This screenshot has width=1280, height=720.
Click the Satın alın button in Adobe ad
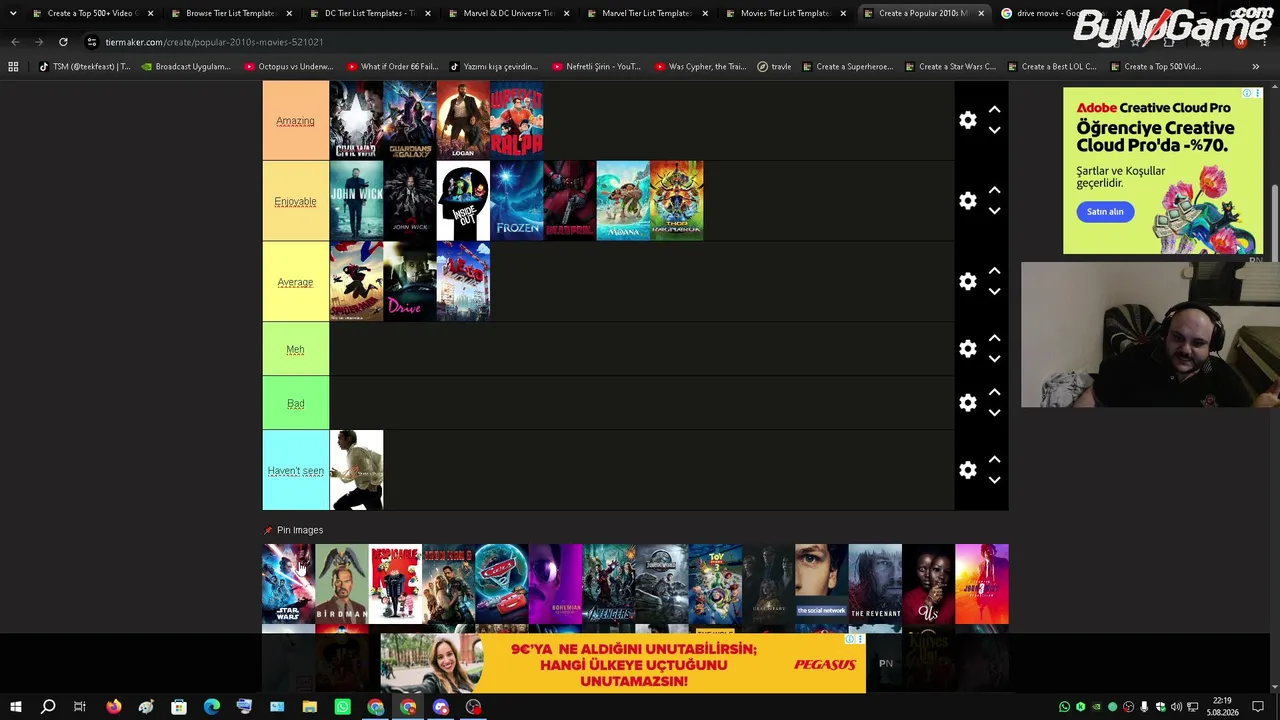(x=1105, y=212)
